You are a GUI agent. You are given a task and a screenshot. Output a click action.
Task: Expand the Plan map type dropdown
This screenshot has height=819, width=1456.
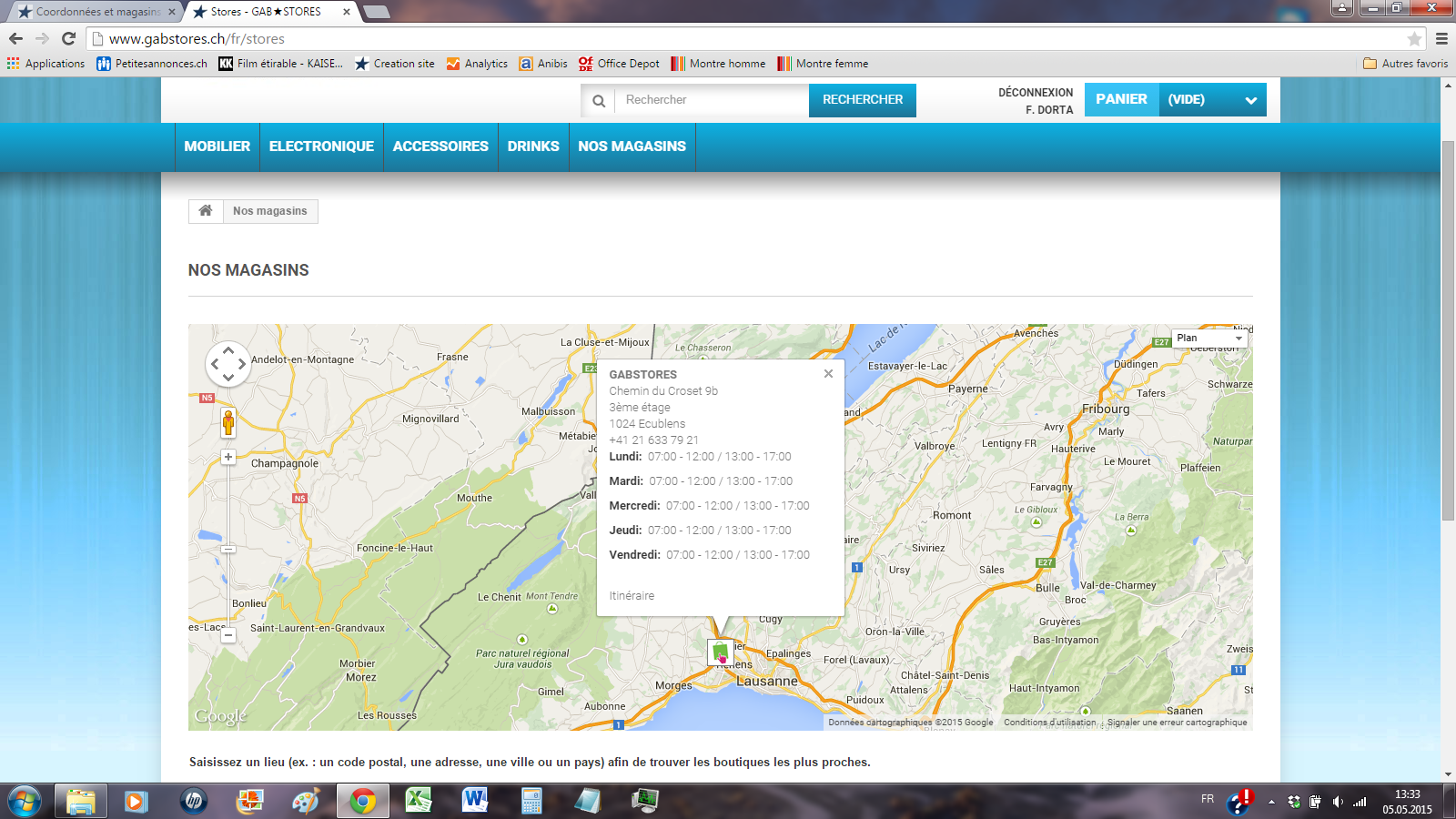[1208, 338]
